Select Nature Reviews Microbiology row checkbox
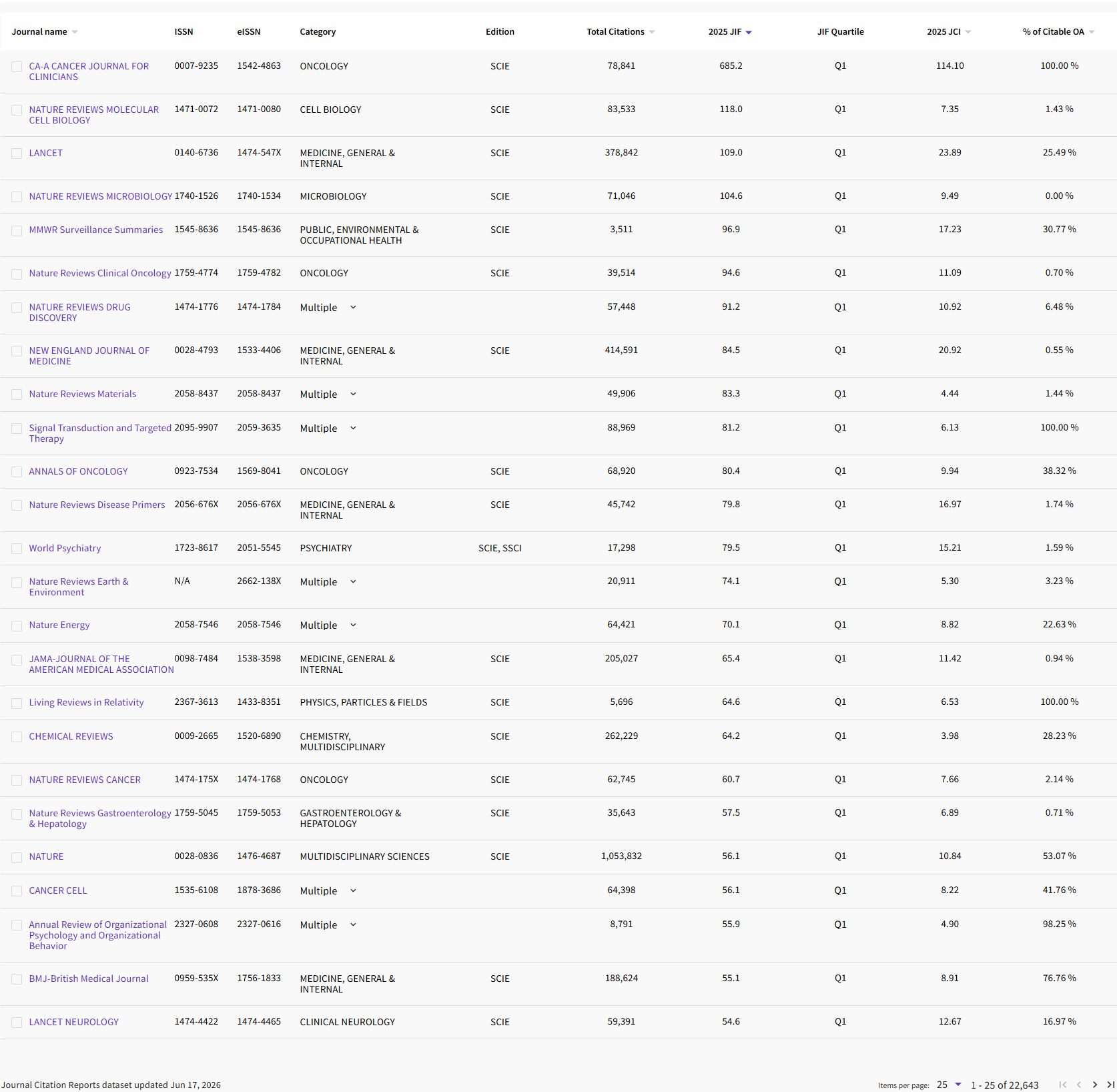 coord(17,197)
